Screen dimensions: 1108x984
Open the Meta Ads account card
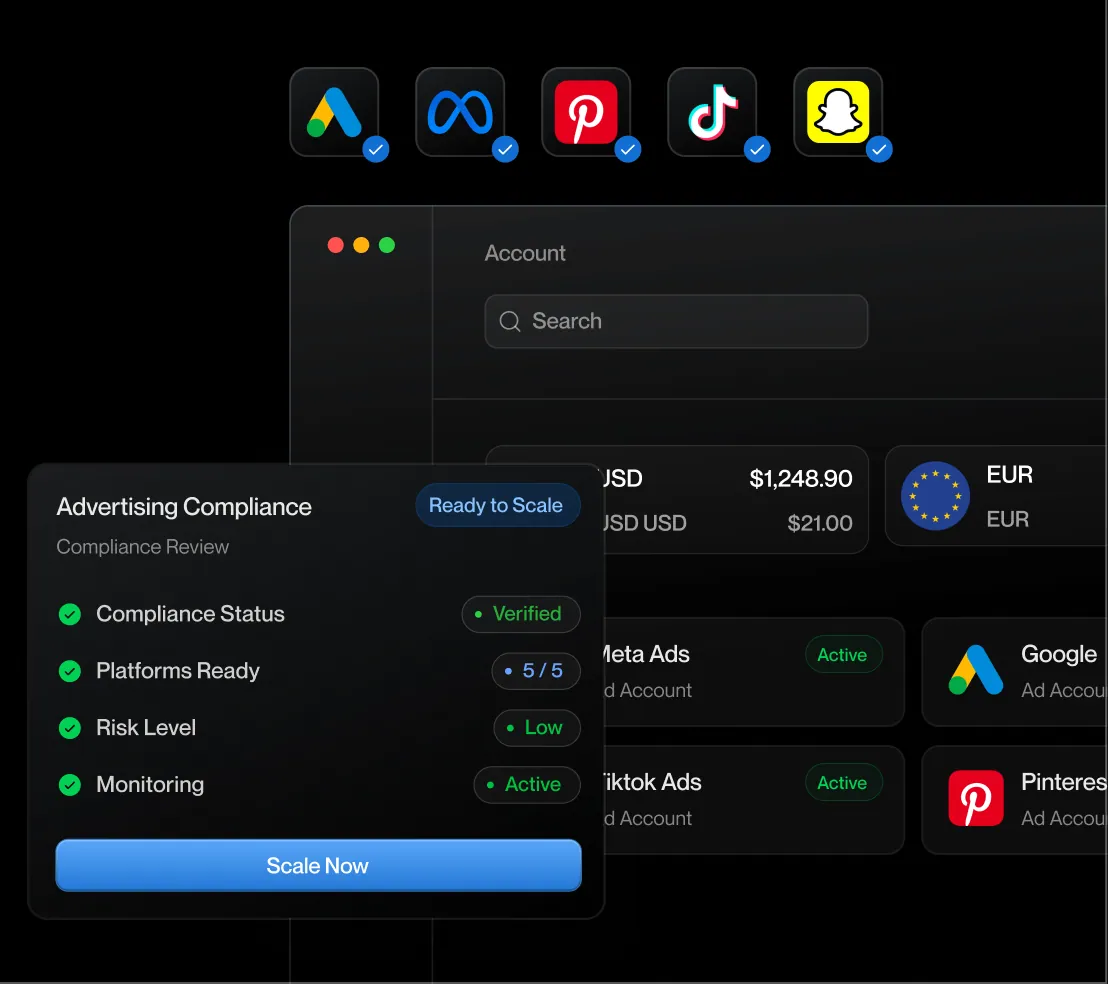pos(753,672)
